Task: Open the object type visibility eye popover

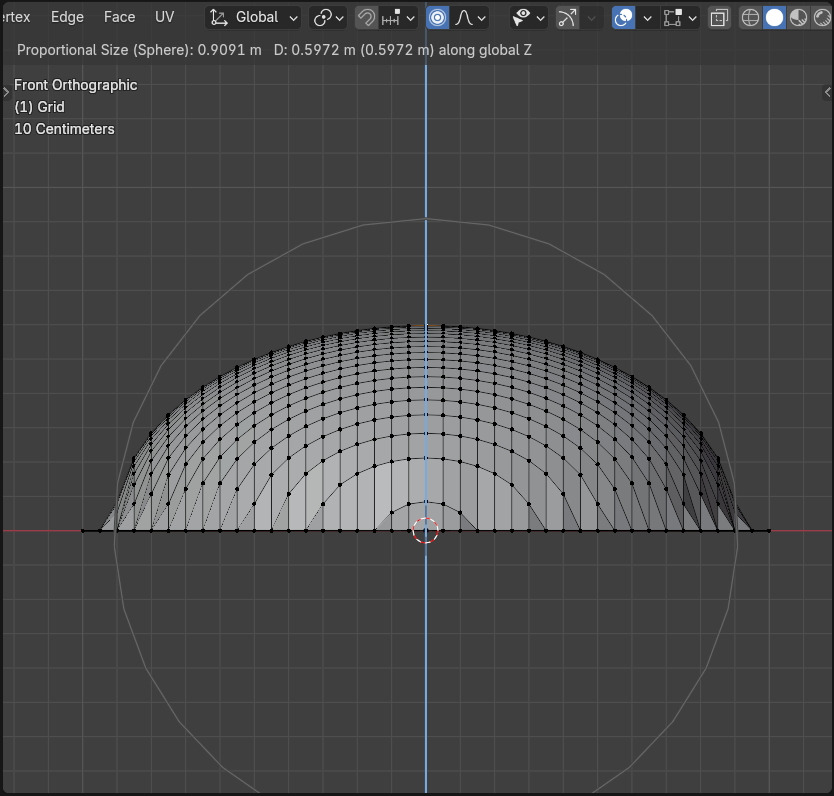Action: coord(528,17)
